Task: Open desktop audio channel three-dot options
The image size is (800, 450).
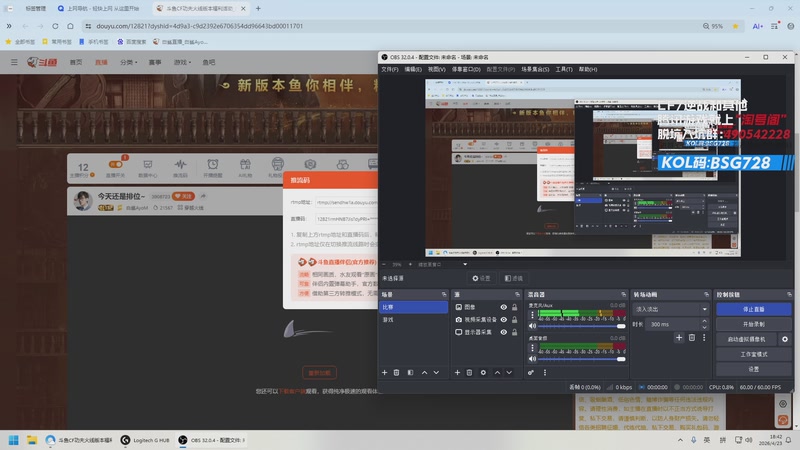Action: [x=533, y=347]
